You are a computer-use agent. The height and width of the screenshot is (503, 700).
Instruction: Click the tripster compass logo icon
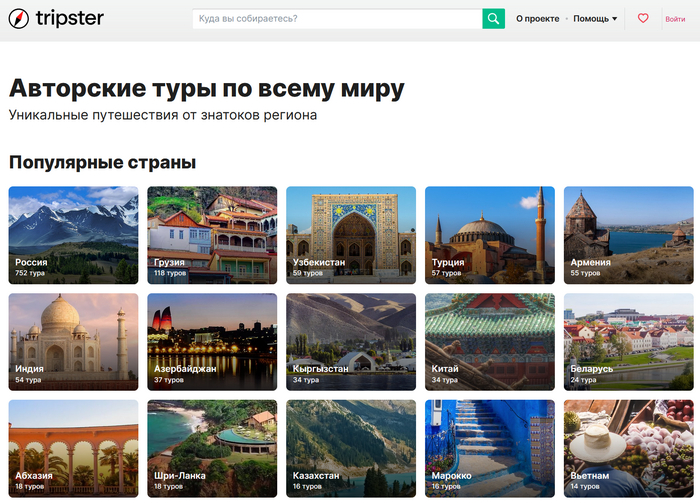pyautogui.click(x=19, y=19)
